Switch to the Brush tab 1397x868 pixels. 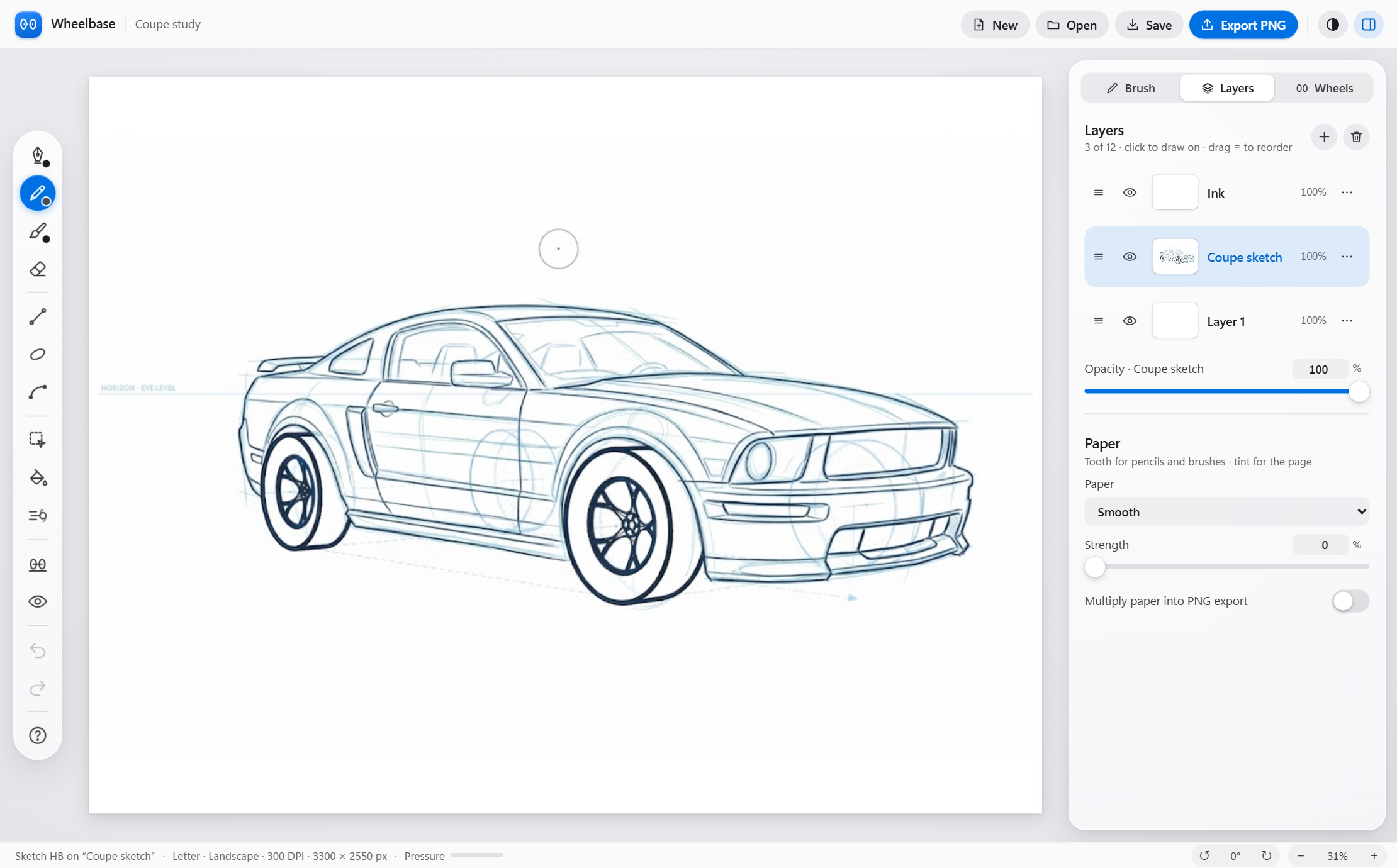pos(1131,88)
